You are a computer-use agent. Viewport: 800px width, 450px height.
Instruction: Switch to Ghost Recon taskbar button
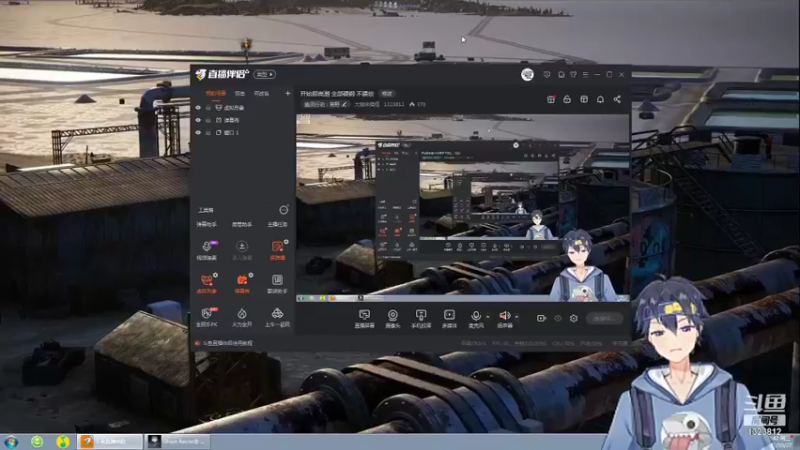(177, 441)
